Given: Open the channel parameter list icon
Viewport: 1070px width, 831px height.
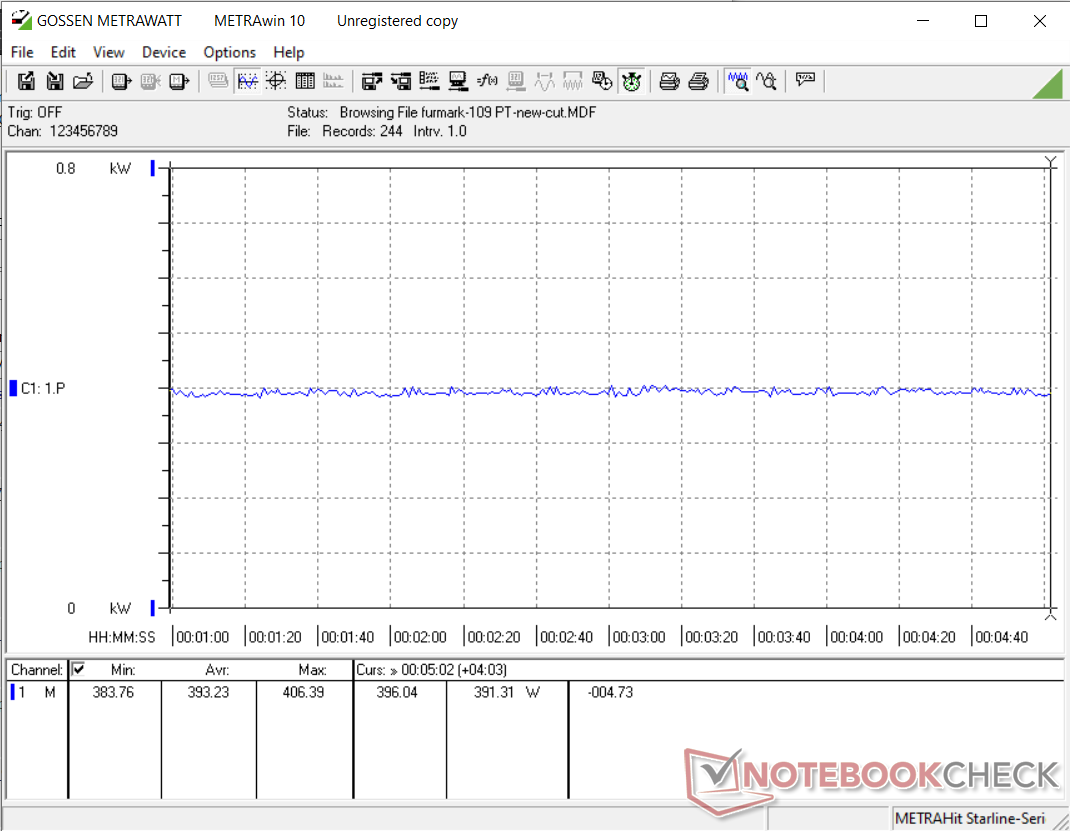Looking at the screenshot, I should coord(429,81).
